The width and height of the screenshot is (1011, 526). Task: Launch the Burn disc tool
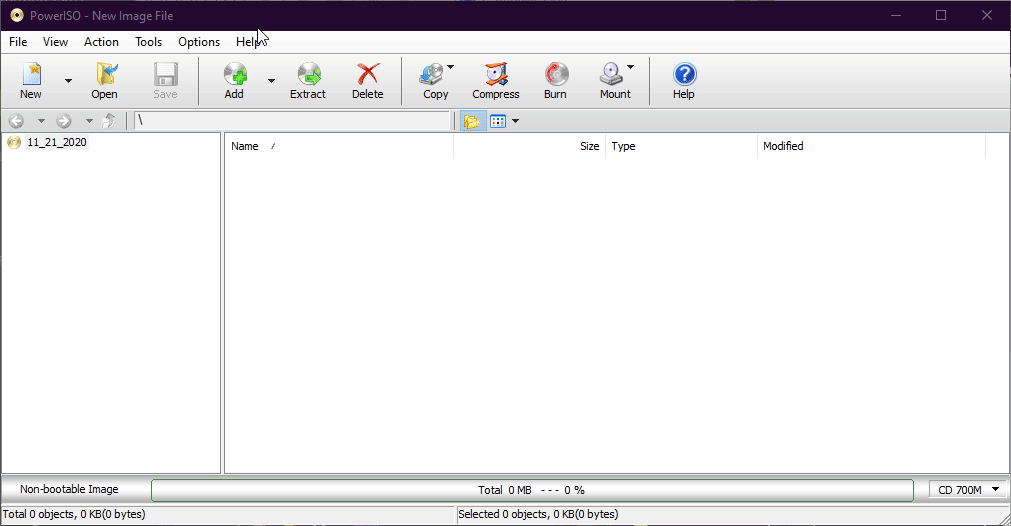[555, 80]
